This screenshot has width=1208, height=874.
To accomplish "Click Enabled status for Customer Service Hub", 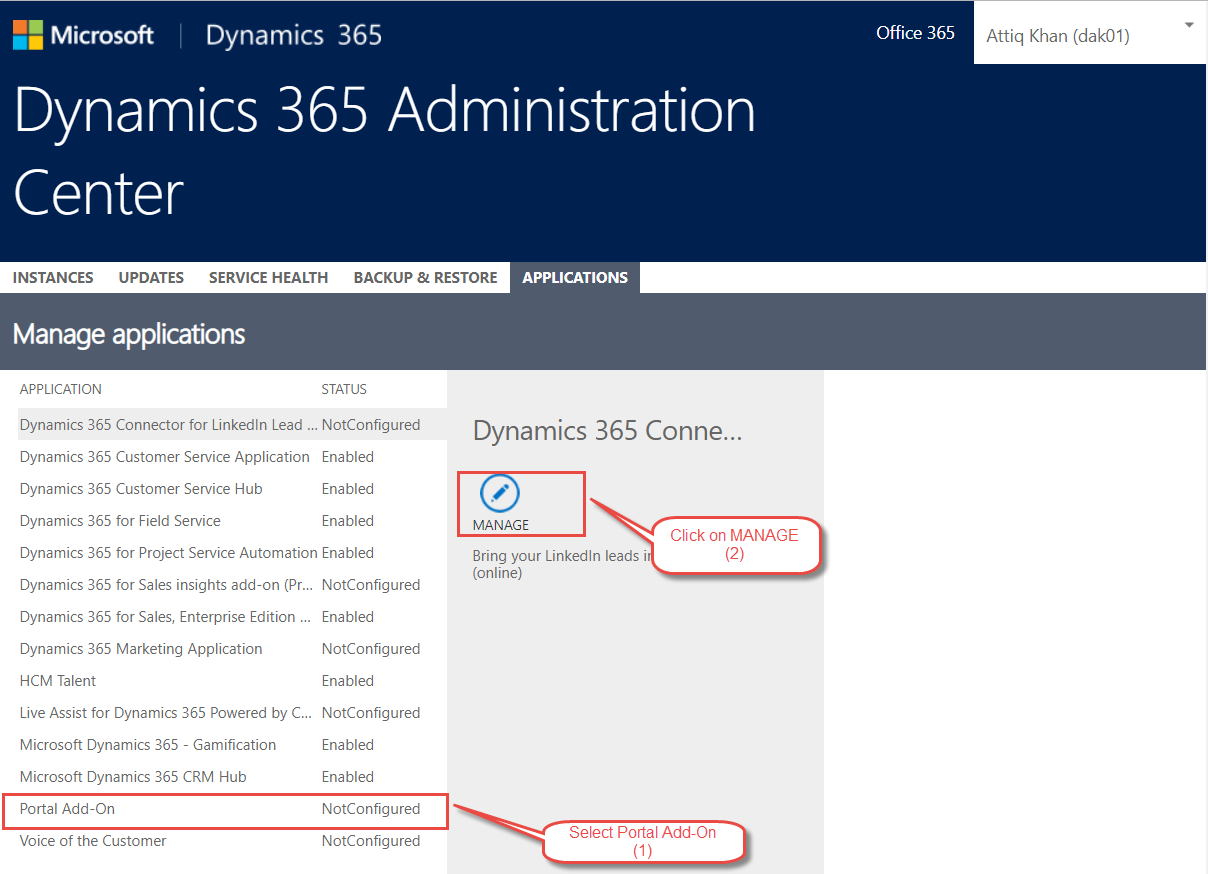I will pyautogui.click(x=348, y=489).
